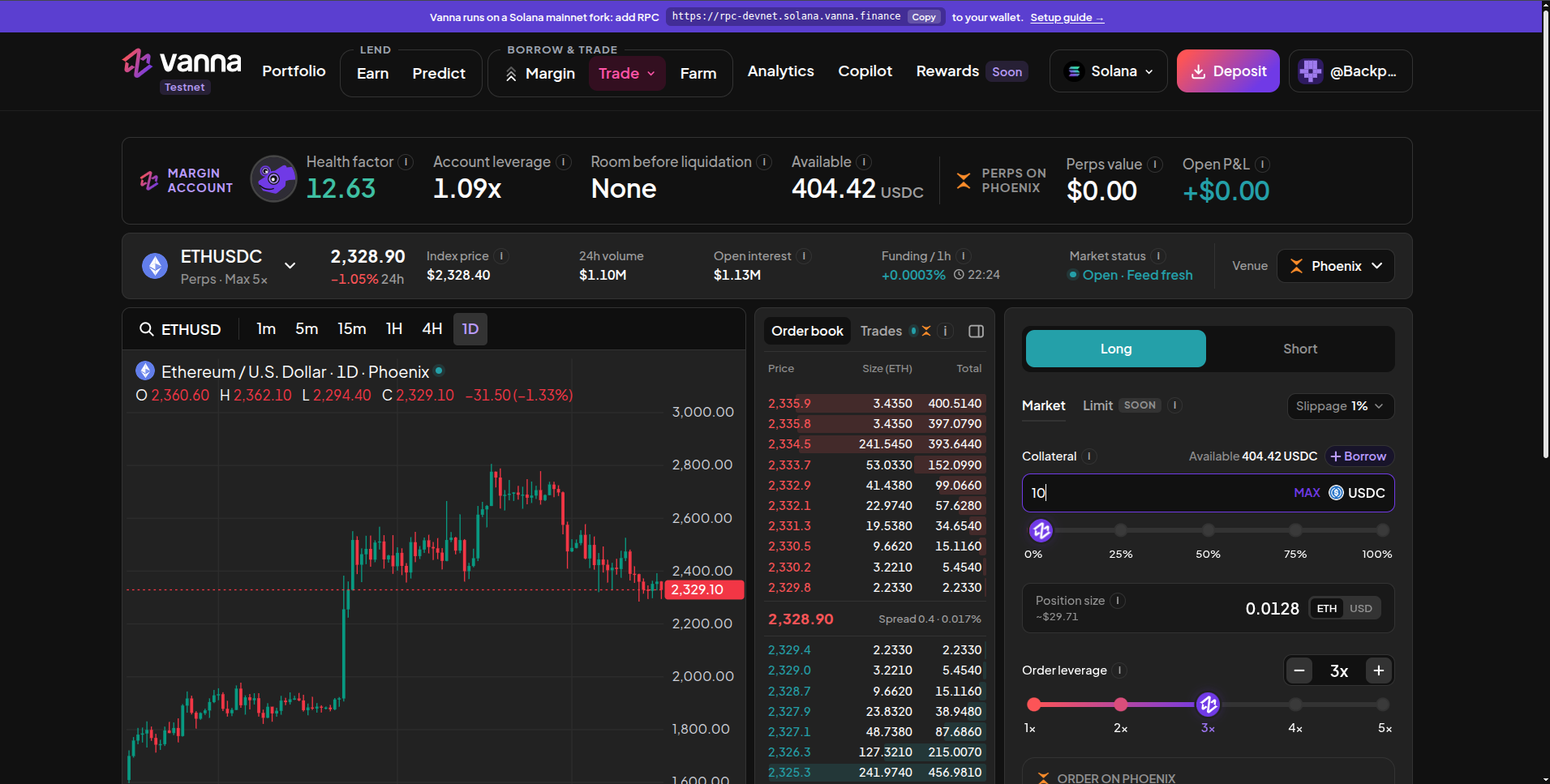Open the Health factor info icon
This screenshot has height=784, width=1550.
pos(406,162)
